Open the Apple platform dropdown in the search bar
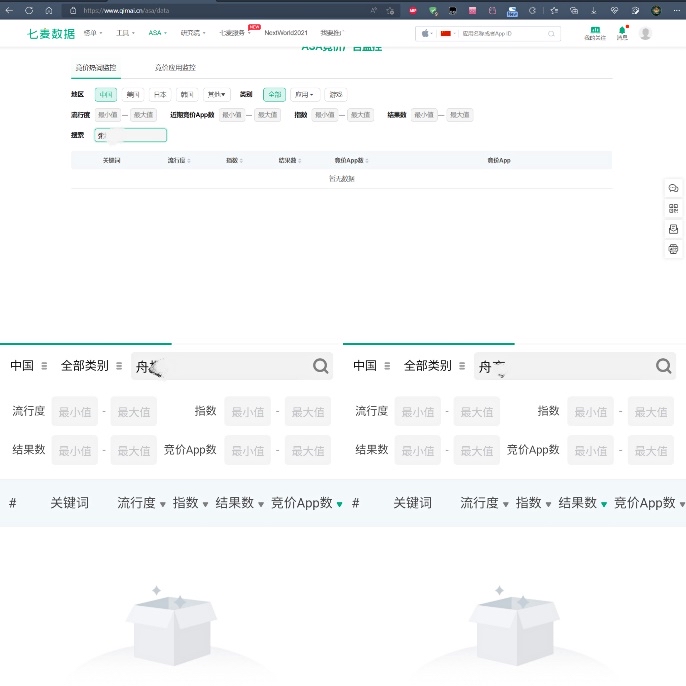686x686 pixels. (x=427, y=34)
